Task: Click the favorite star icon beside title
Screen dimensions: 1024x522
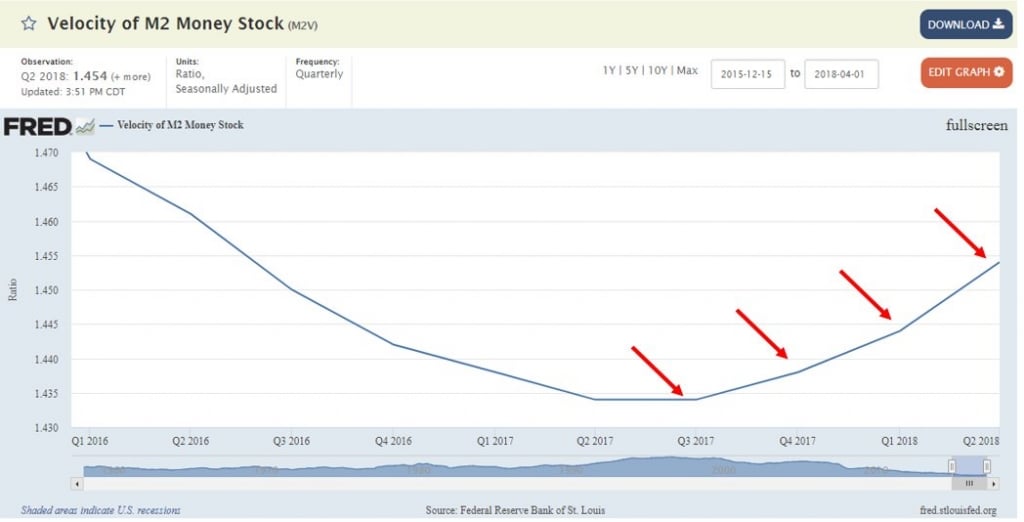Action: tap(29, 23)
